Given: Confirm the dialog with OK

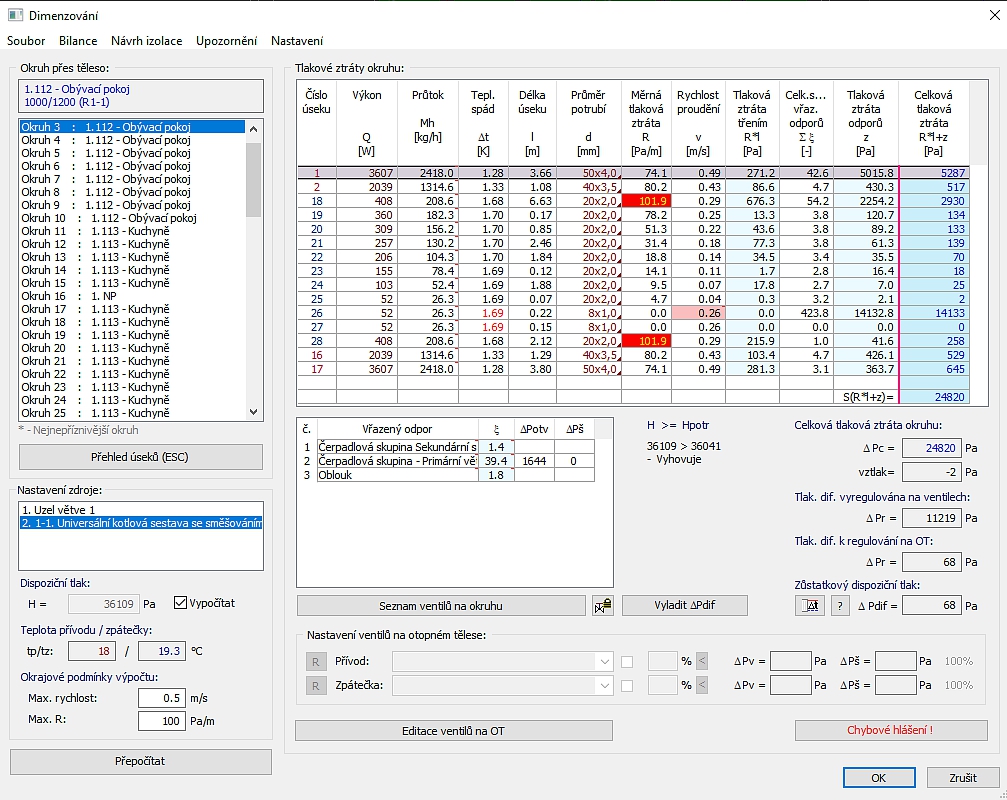Looking at the screenshot, I should pos(879,778).
